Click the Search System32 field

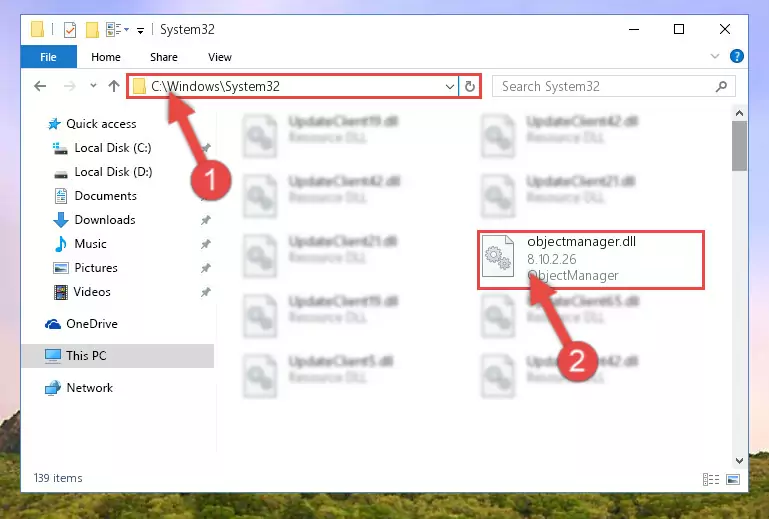click(x=613, y=87)
